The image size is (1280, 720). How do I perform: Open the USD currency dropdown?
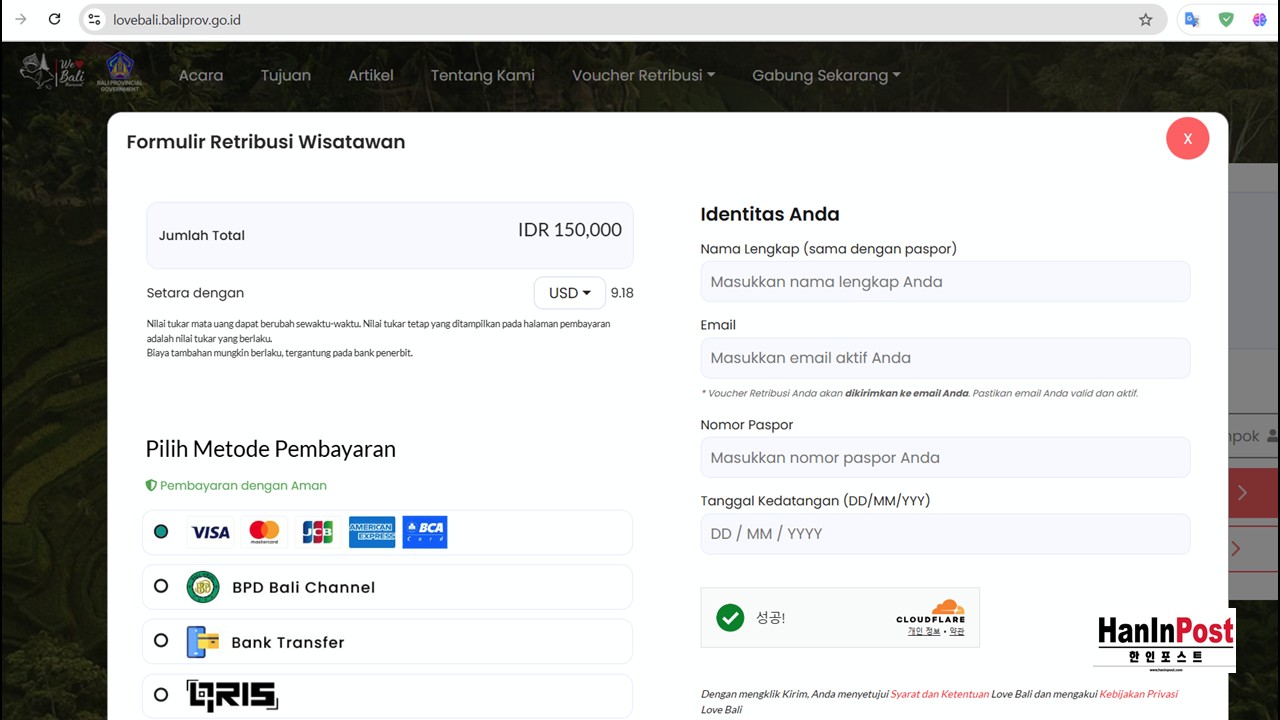click(x=569, y=293)
